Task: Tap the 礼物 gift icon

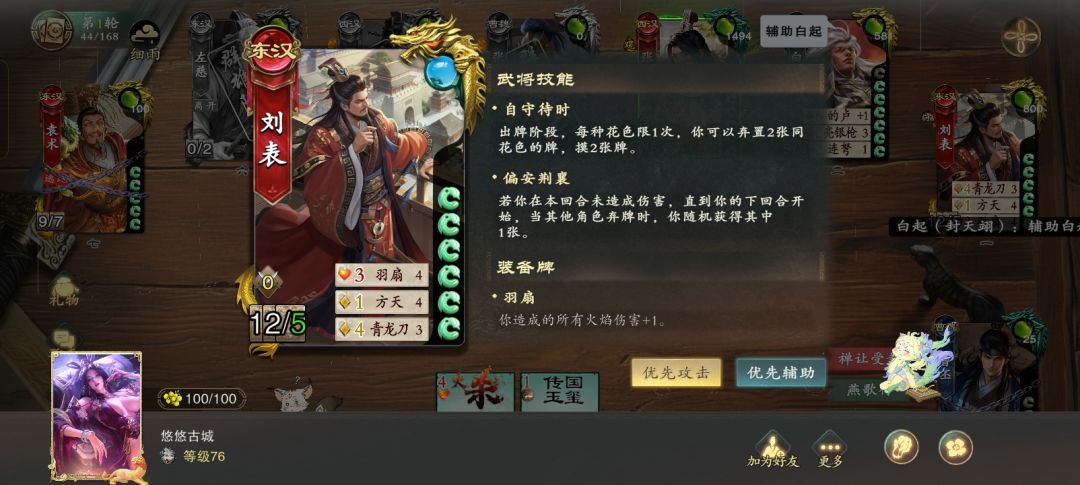Action: click(x=65, y=290)
